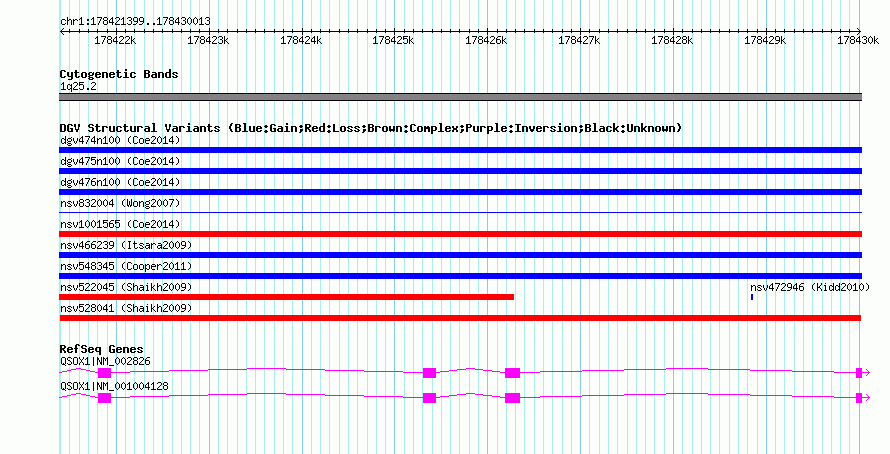Select the blue bar for dgv474n100
890x454 pixels.
click(x=460, y=150)
